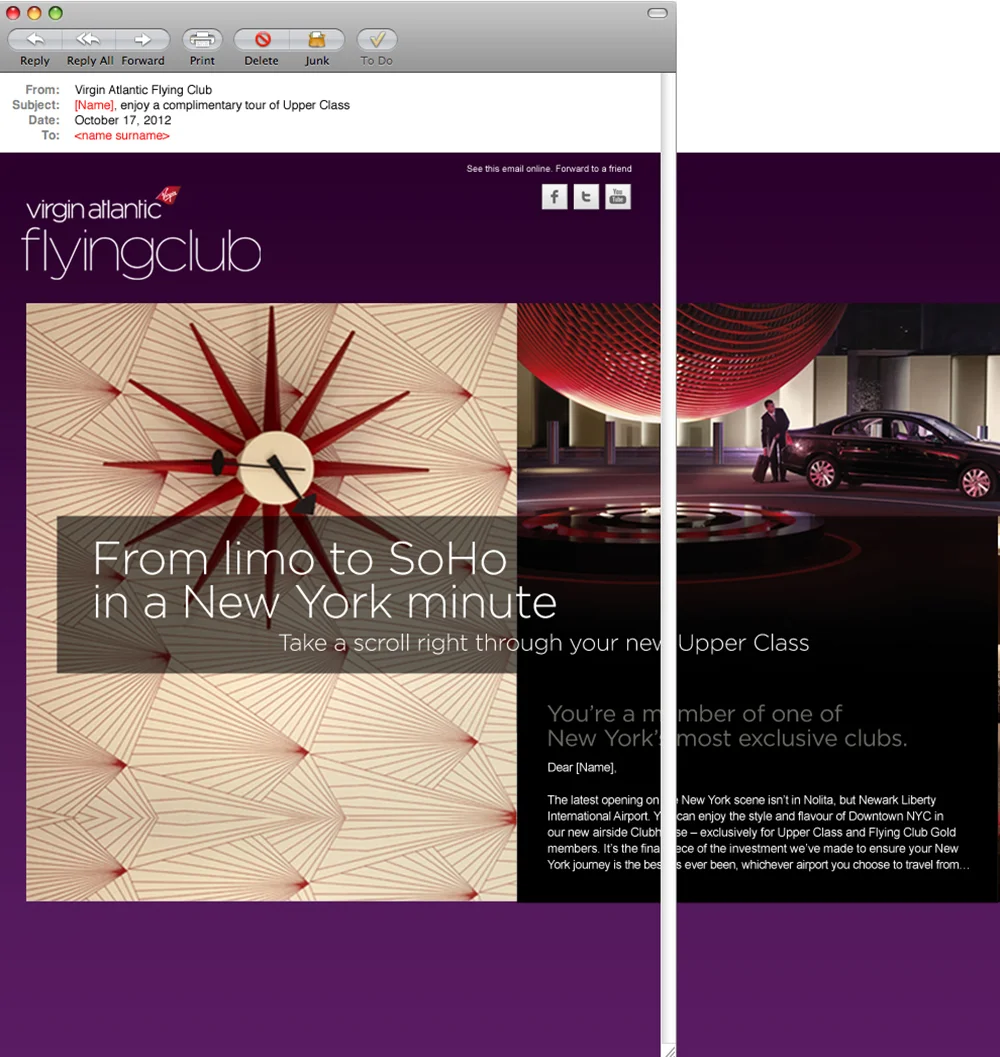Click the Virgin Atlantic Flying Club logo
This screenshot has height=1057, width=1000.
tap(141, 233)
